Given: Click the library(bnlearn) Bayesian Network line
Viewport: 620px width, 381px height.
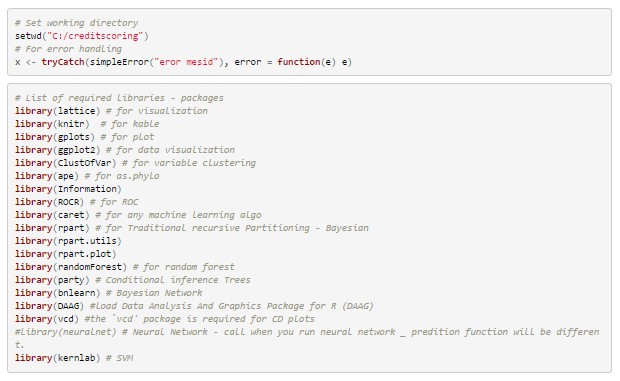Looking at the screenshot, I should tap(108, 293).
